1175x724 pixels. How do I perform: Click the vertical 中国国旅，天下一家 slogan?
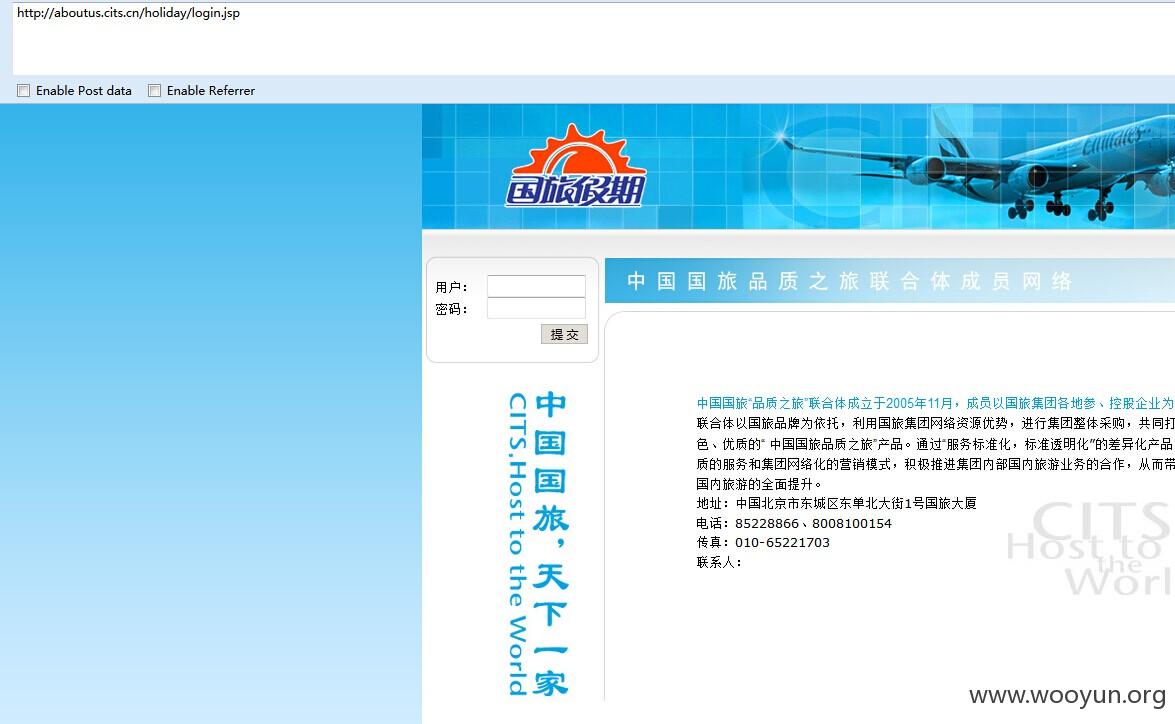tap(551, 543)
